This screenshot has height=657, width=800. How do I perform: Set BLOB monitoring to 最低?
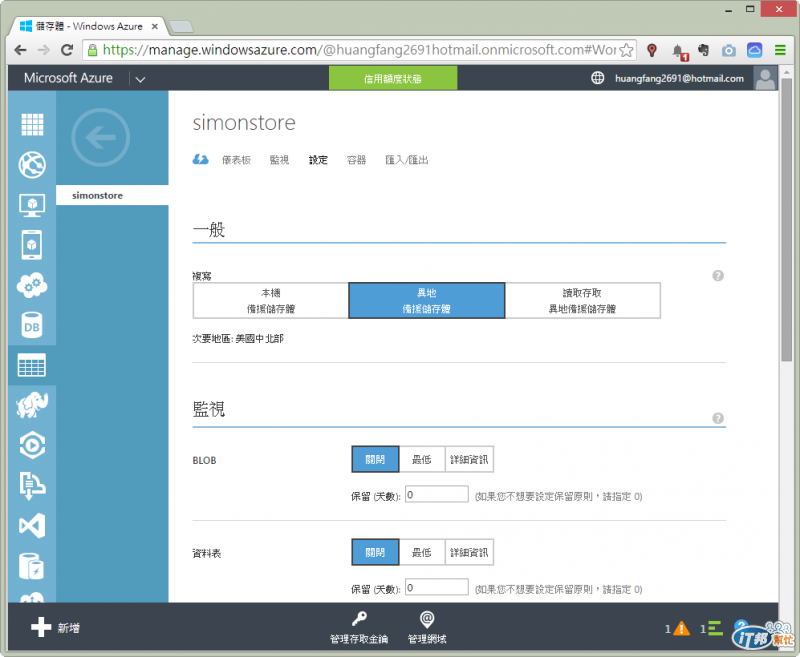(x=421, y=459)
